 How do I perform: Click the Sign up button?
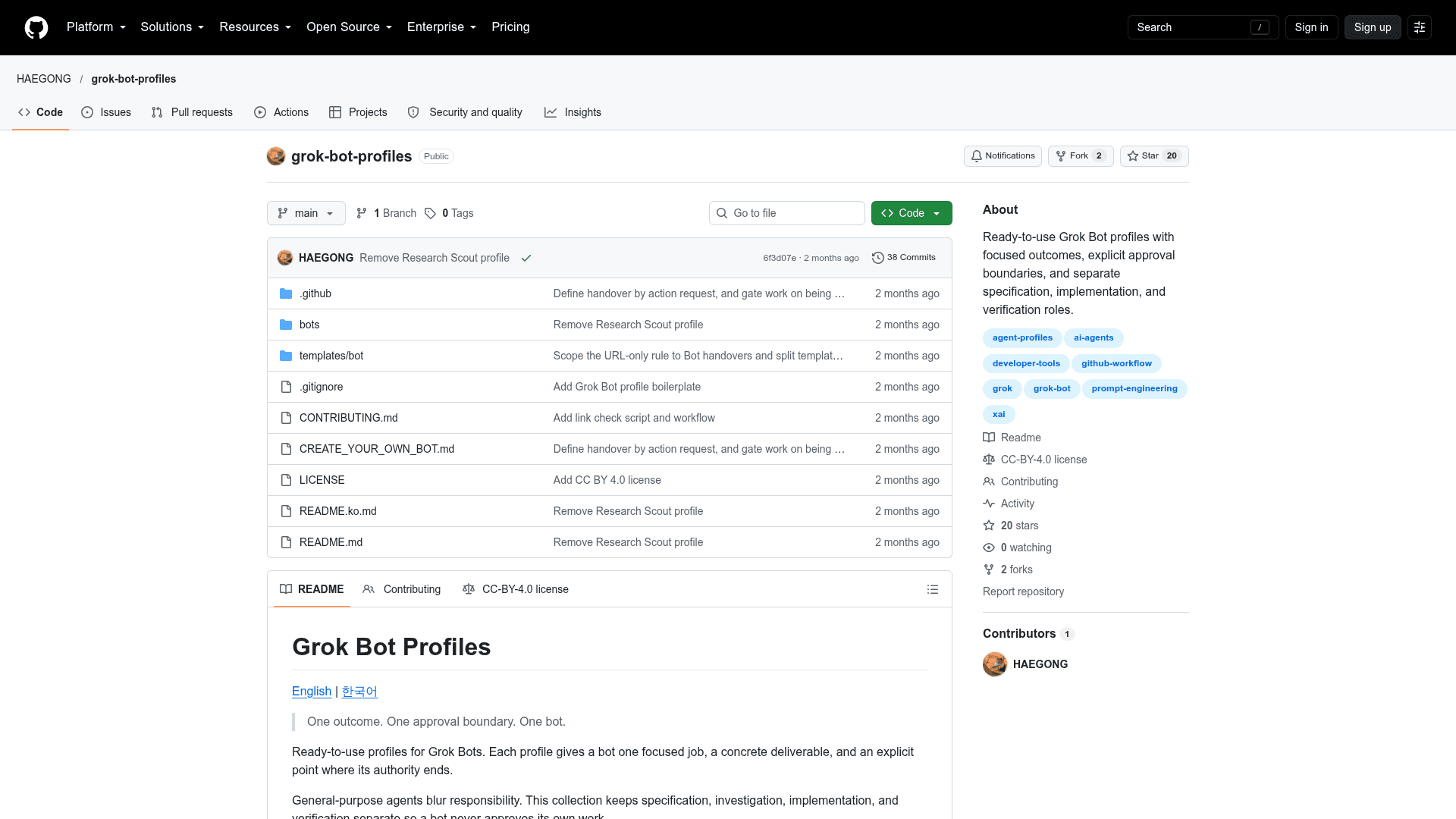[1373, 27]
